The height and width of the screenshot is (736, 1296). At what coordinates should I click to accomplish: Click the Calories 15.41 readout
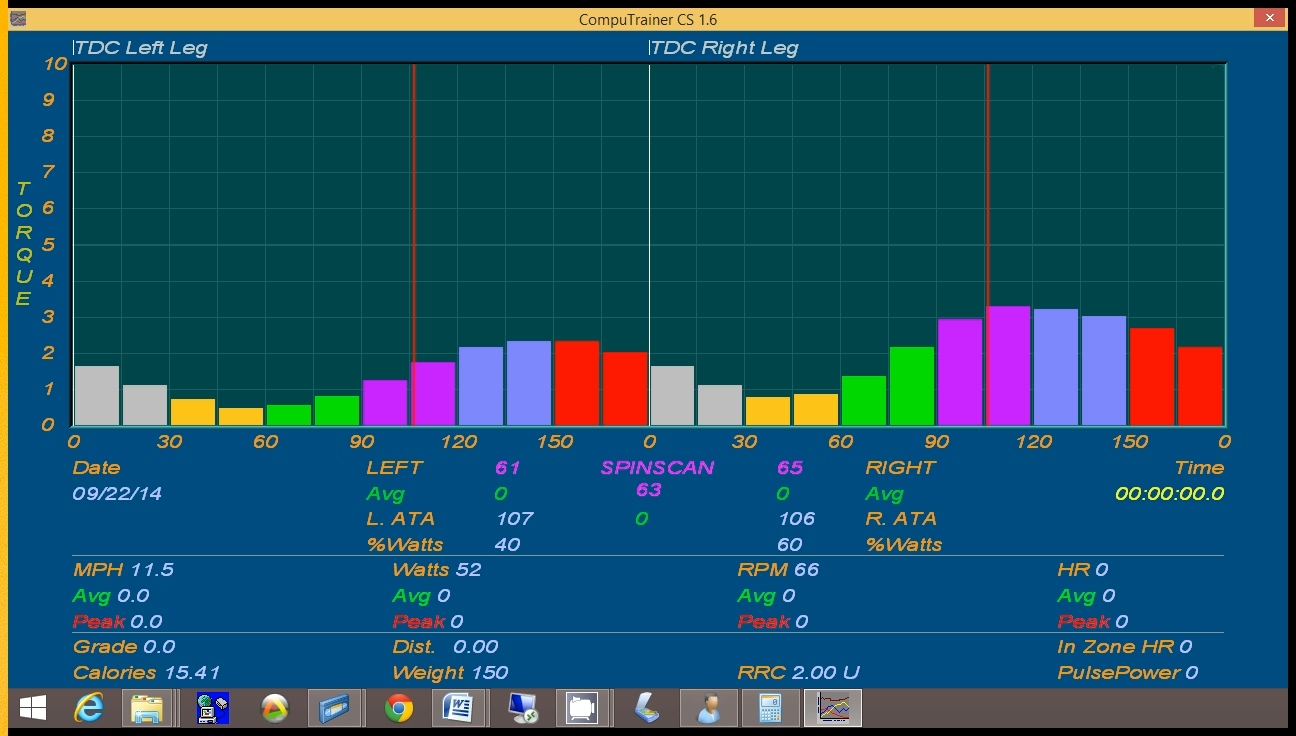pos(146,673)
